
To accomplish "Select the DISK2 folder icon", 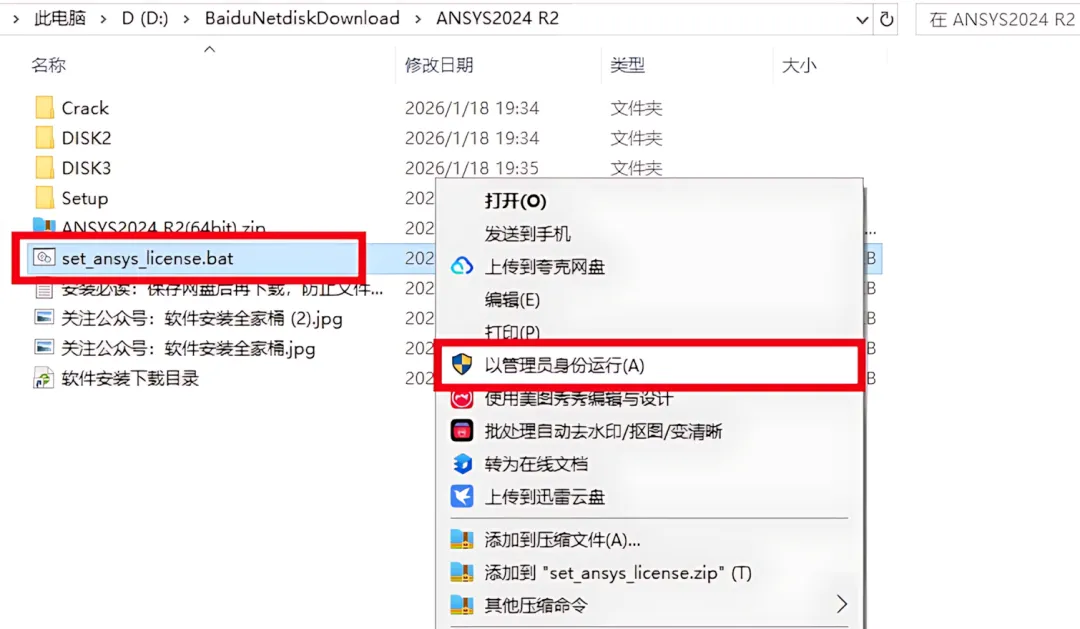I will (x=44, y=138).
